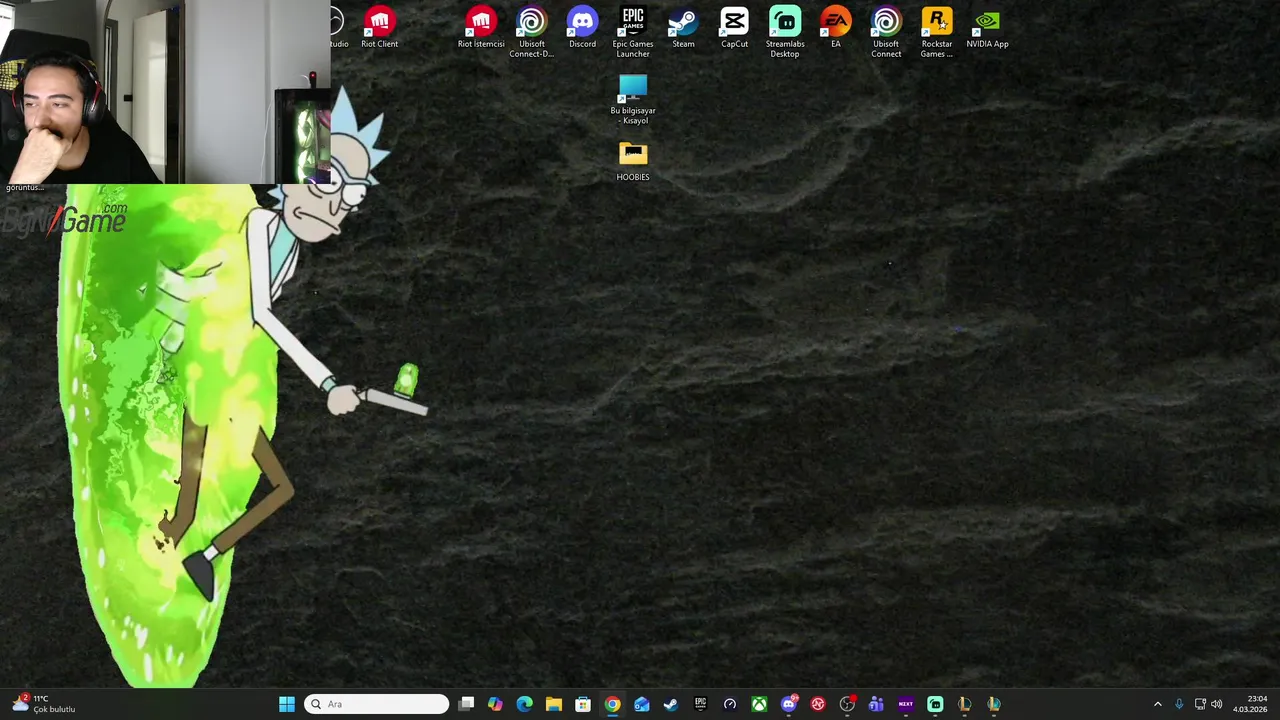The width and height of the screenshot is (1280, 720).
Task: Expand the hidden system tray icons
Action: 1158,704
